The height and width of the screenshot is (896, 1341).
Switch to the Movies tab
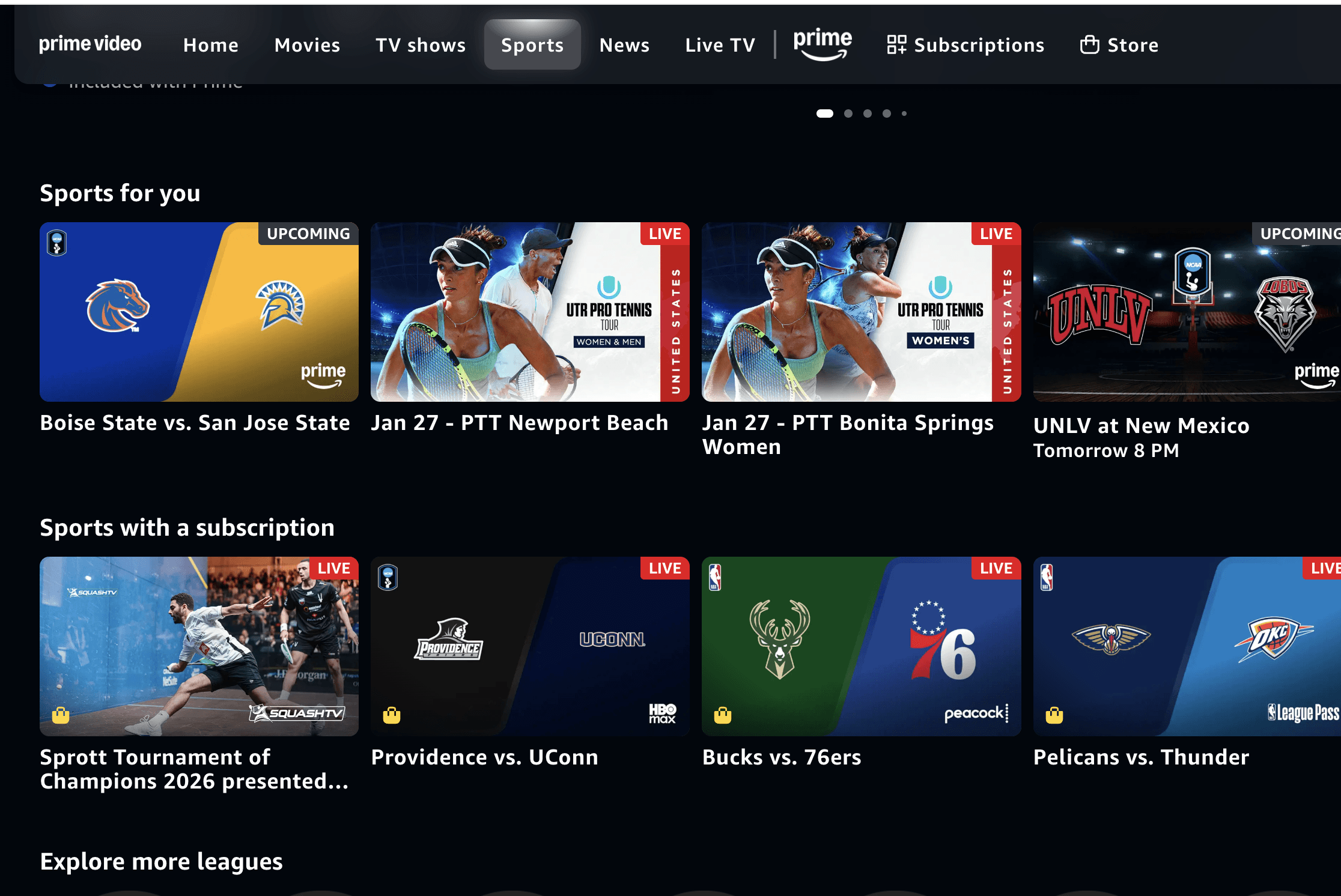307,45
